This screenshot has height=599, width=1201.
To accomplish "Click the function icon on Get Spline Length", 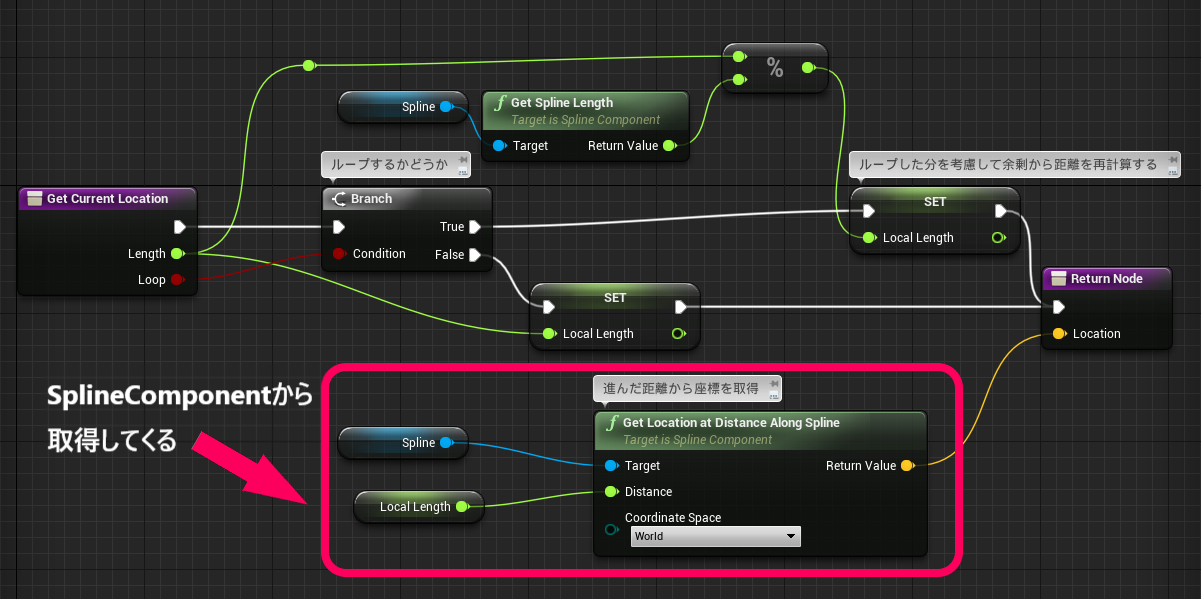I will pyautogui.click(x=498, y=103).
